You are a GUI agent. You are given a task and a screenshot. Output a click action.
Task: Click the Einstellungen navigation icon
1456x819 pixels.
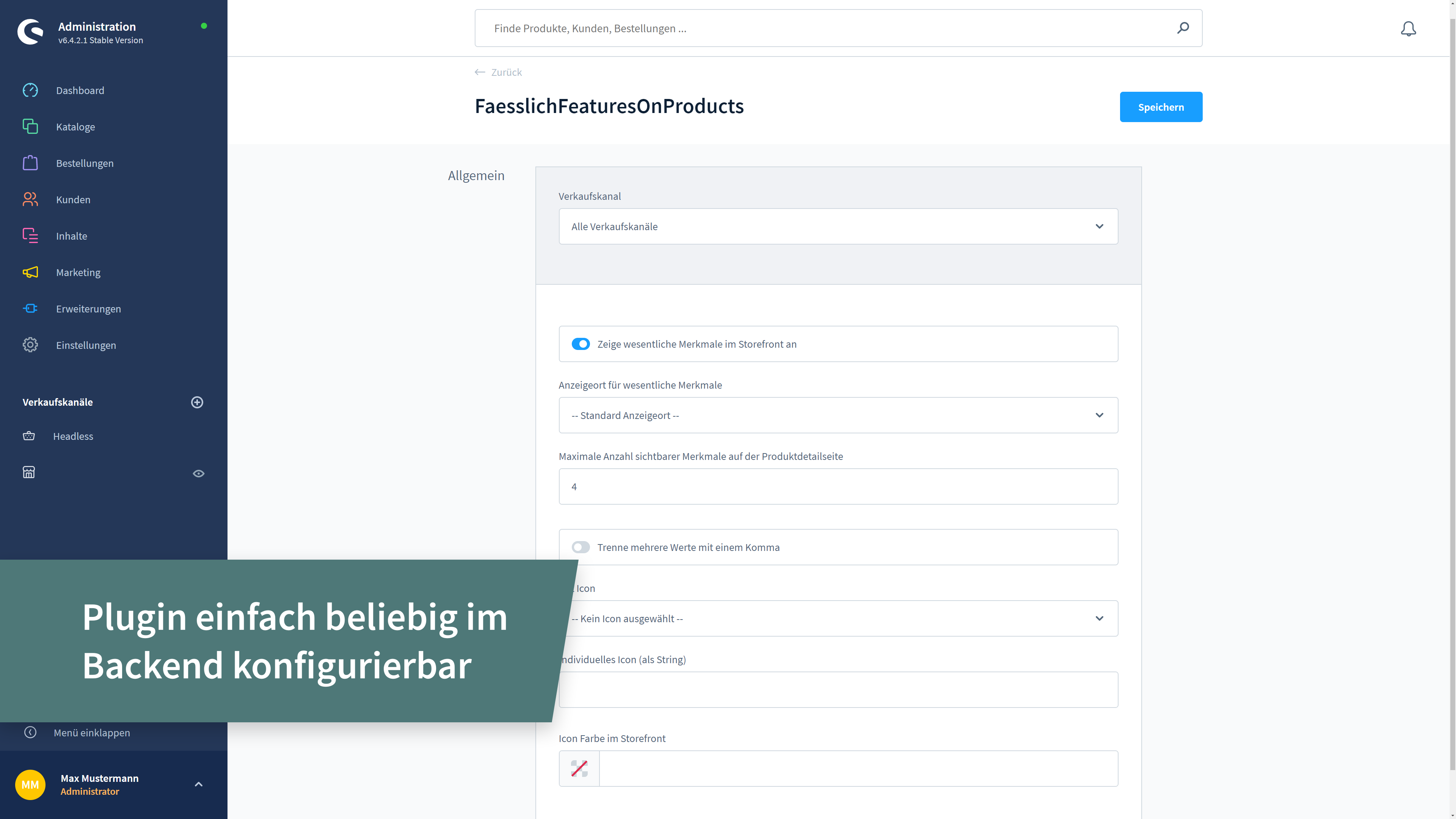[30, 344]
